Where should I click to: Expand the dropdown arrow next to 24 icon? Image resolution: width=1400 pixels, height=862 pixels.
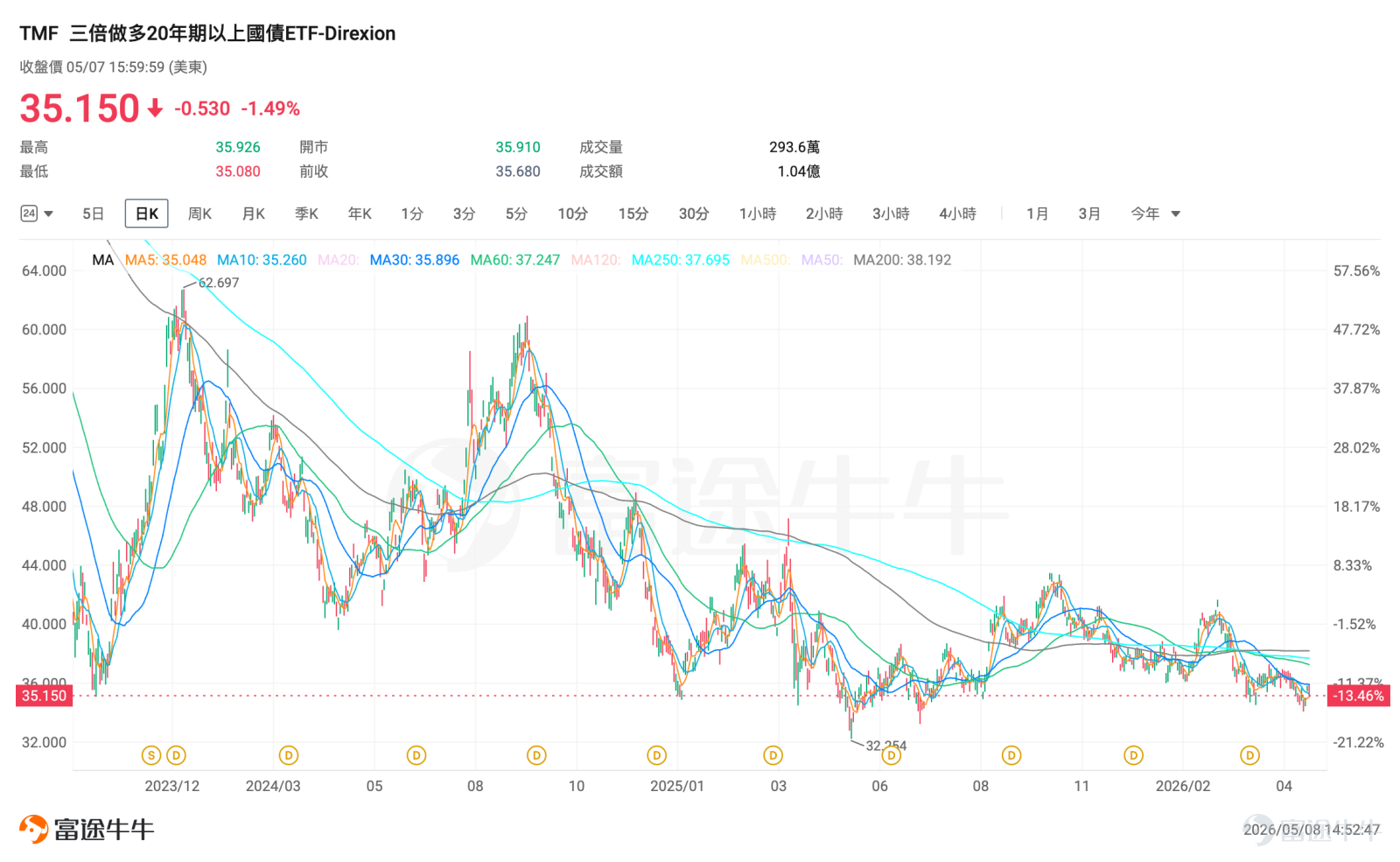point(49,214)
